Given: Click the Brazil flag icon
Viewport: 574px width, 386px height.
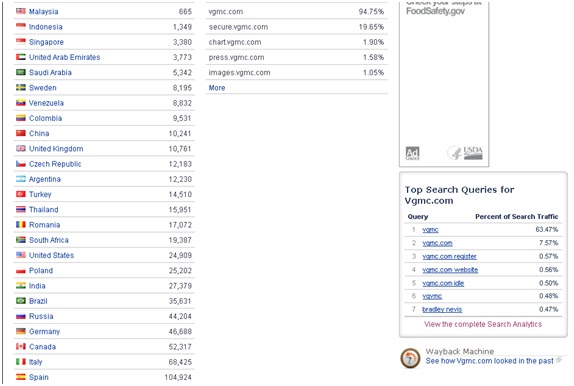Looking at the screenshot, I should click(21, 301).
